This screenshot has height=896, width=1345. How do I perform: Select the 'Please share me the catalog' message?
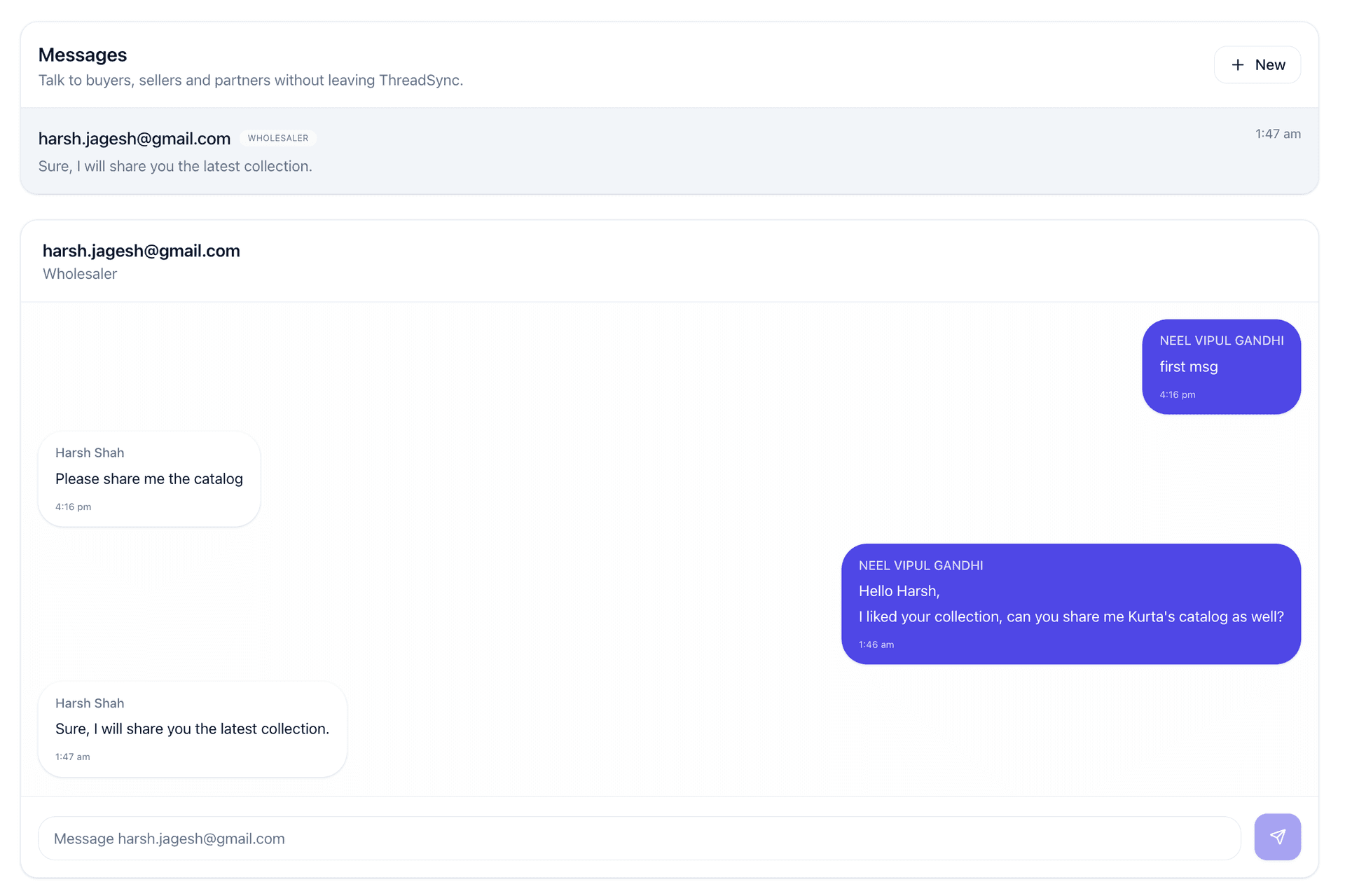click(149, 478)
